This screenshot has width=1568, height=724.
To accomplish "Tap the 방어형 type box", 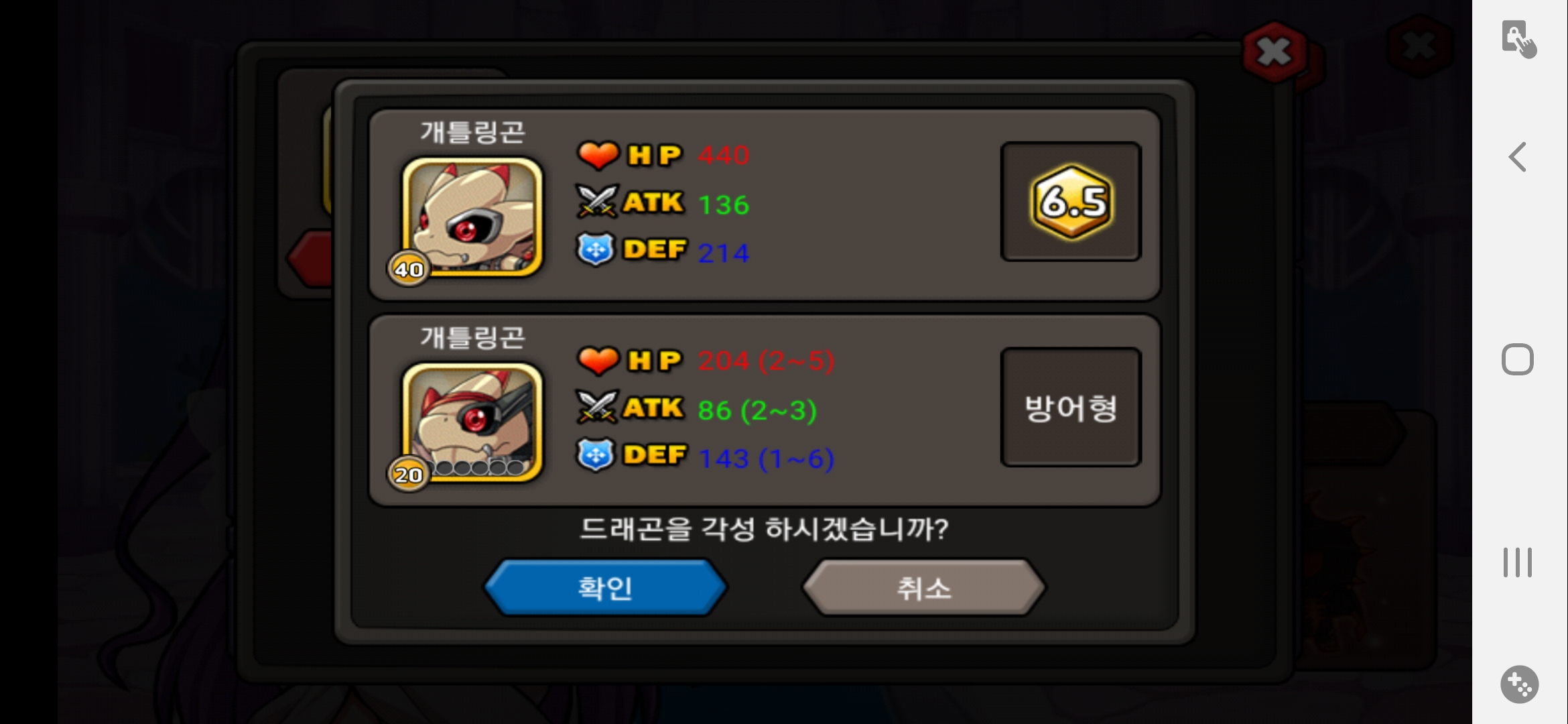I will pos(1071,407).
